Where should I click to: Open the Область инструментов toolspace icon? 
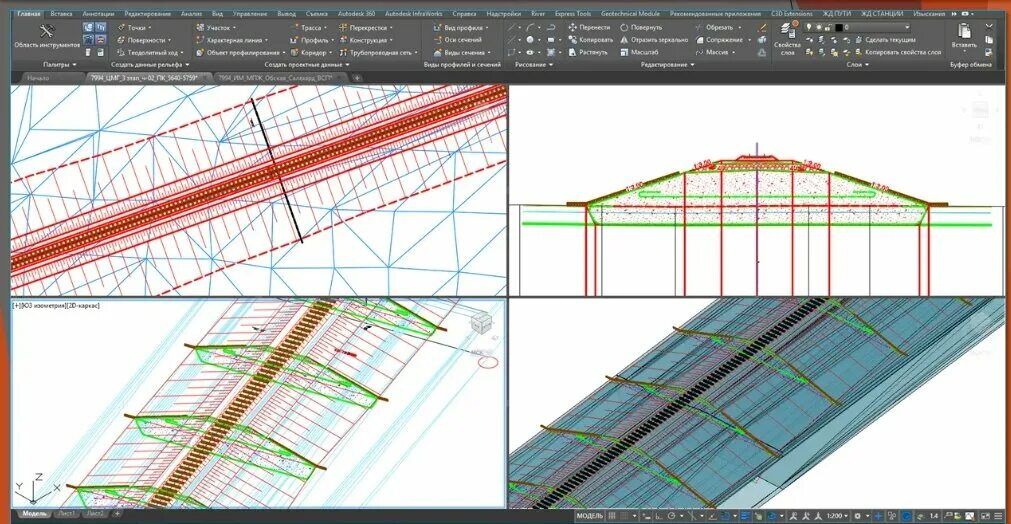click(x=46, y=36)
